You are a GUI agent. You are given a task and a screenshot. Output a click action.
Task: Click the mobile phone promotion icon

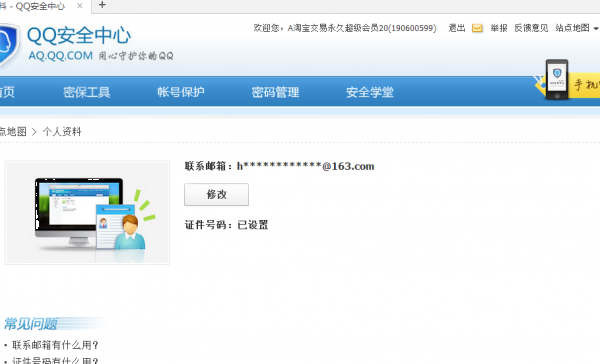pos(557,80)
